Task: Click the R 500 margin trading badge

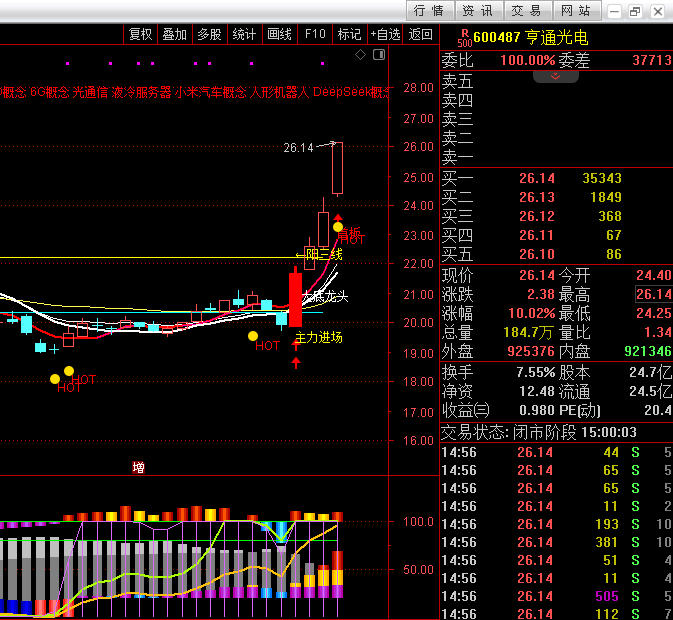Action: pyautogui.click(x=464, y=38)
